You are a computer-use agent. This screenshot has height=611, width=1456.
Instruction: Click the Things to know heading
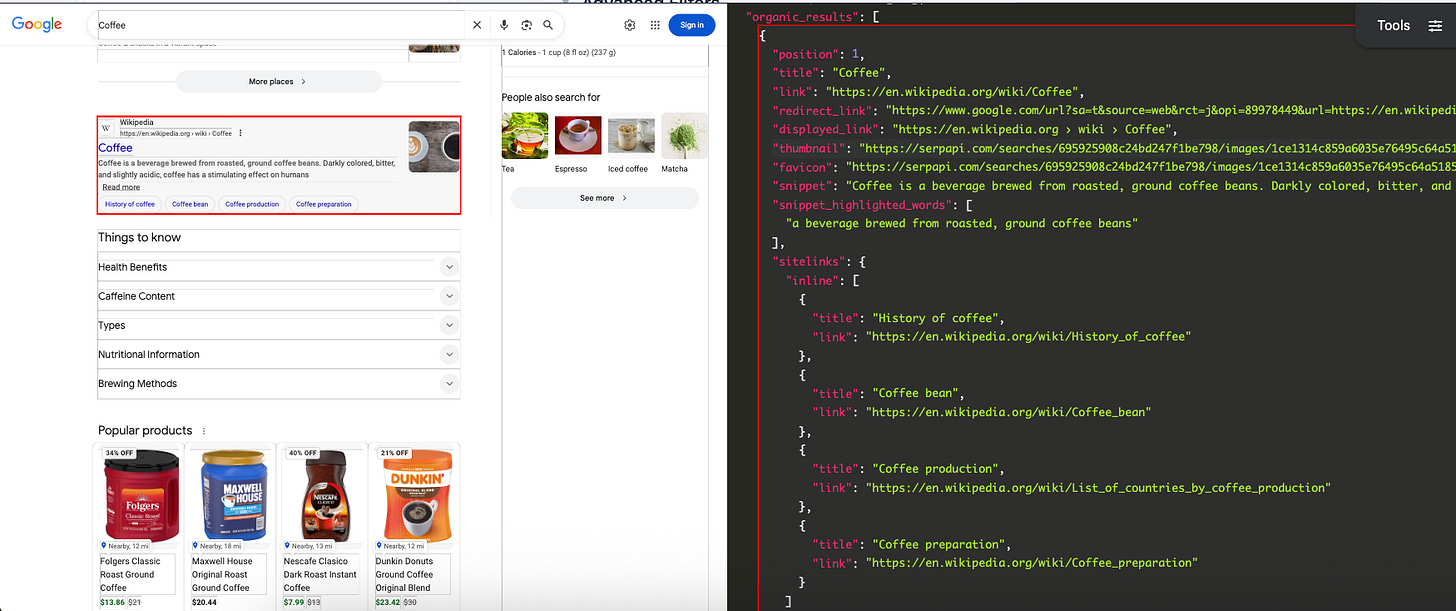tap(139, 238)
